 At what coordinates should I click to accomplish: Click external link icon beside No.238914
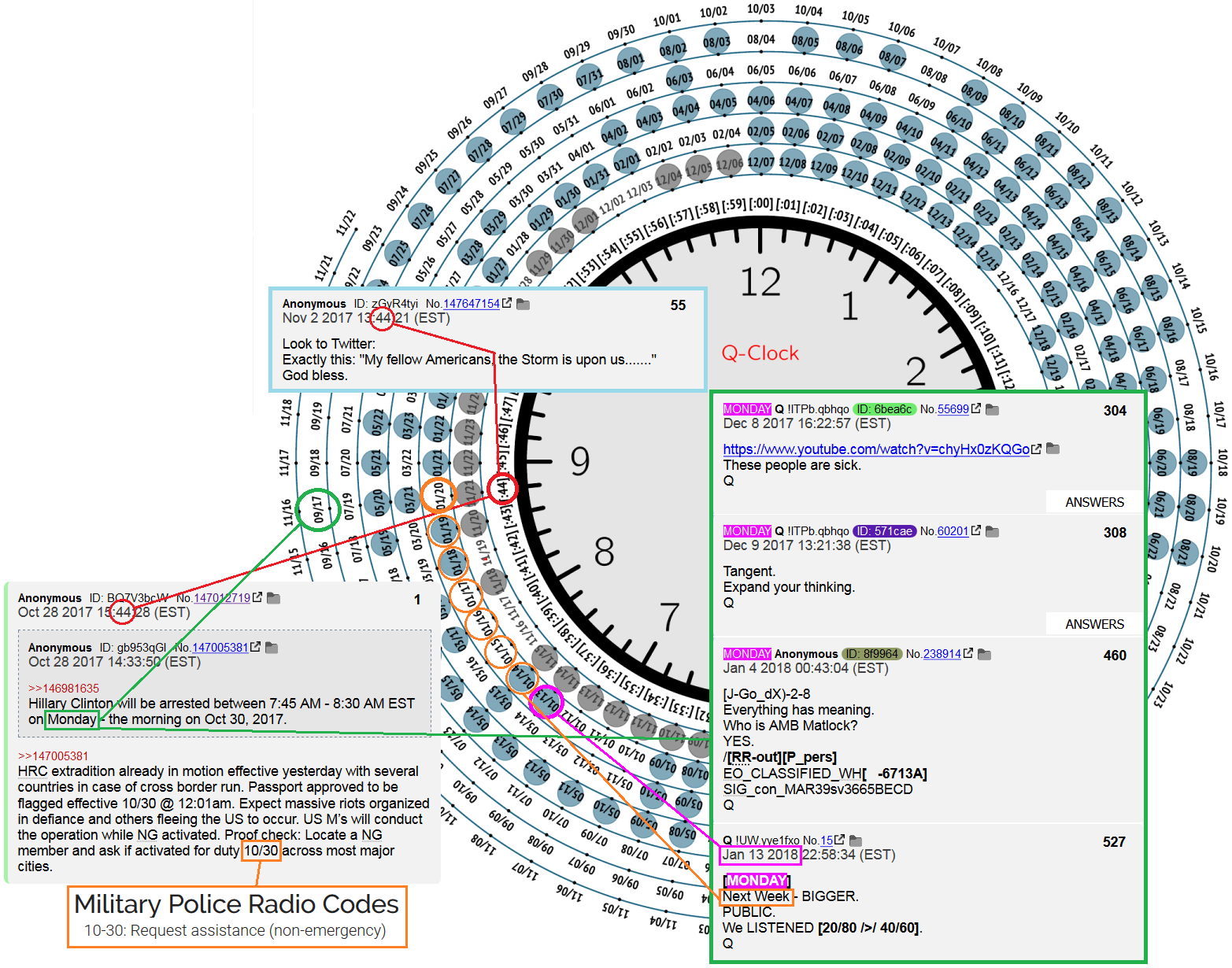[x=968, y=653]
